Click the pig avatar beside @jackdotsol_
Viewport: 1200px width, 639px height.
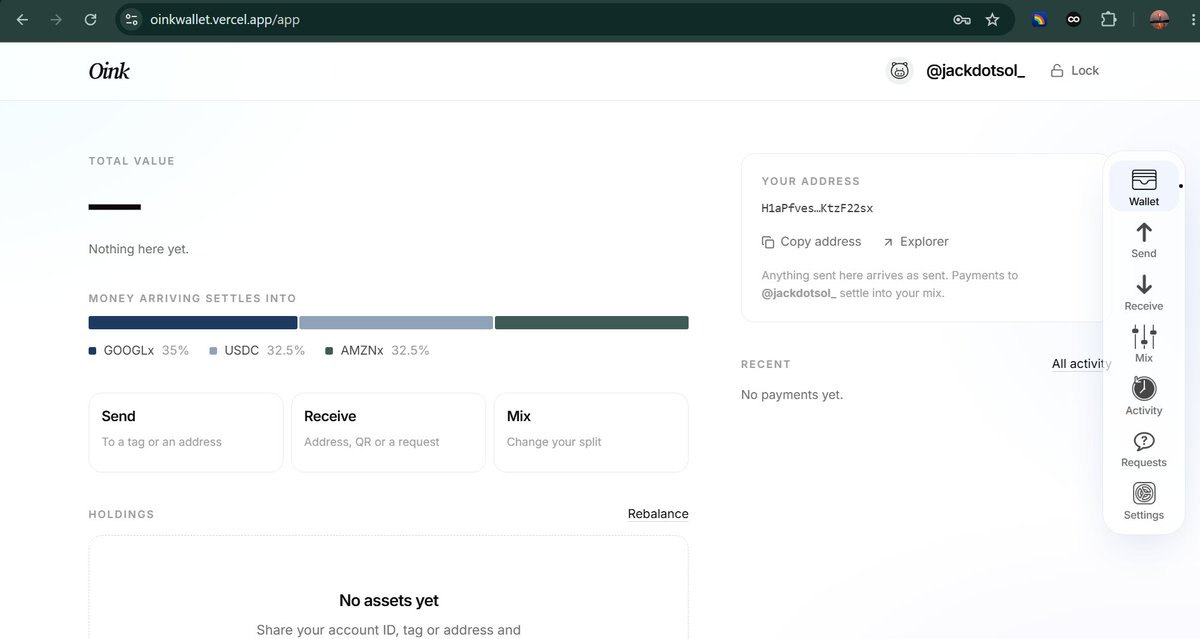[x=900, y=70]
